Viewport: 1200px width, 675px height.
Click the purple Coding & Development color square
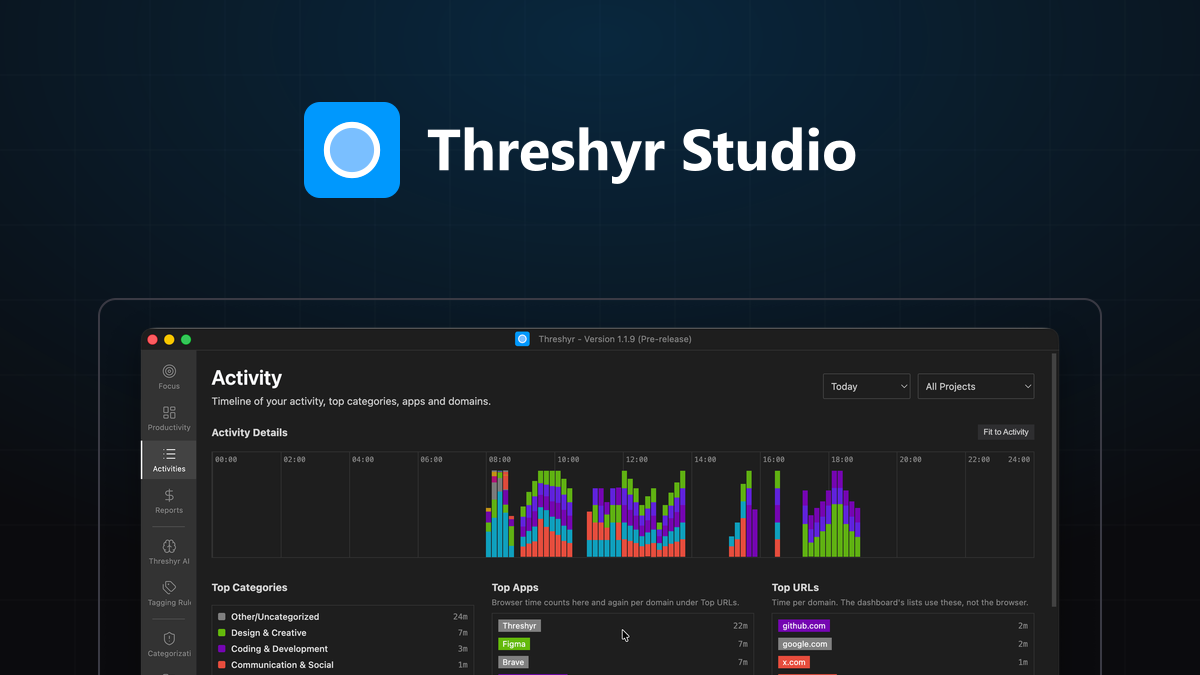222,649
